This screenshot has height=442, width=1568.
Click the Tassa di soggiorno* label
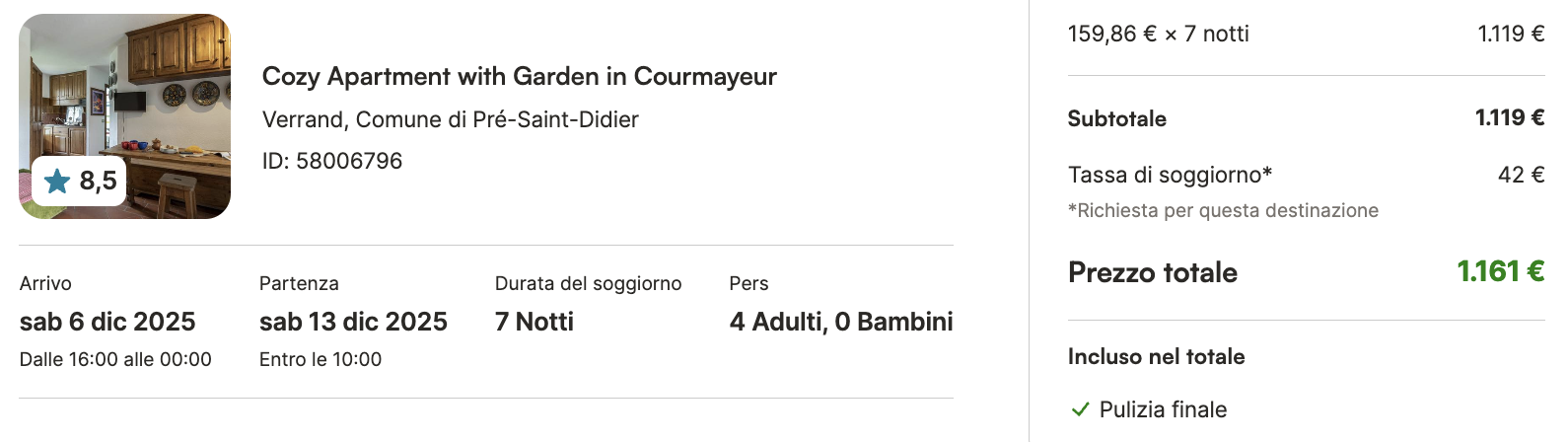[1170, 175]
